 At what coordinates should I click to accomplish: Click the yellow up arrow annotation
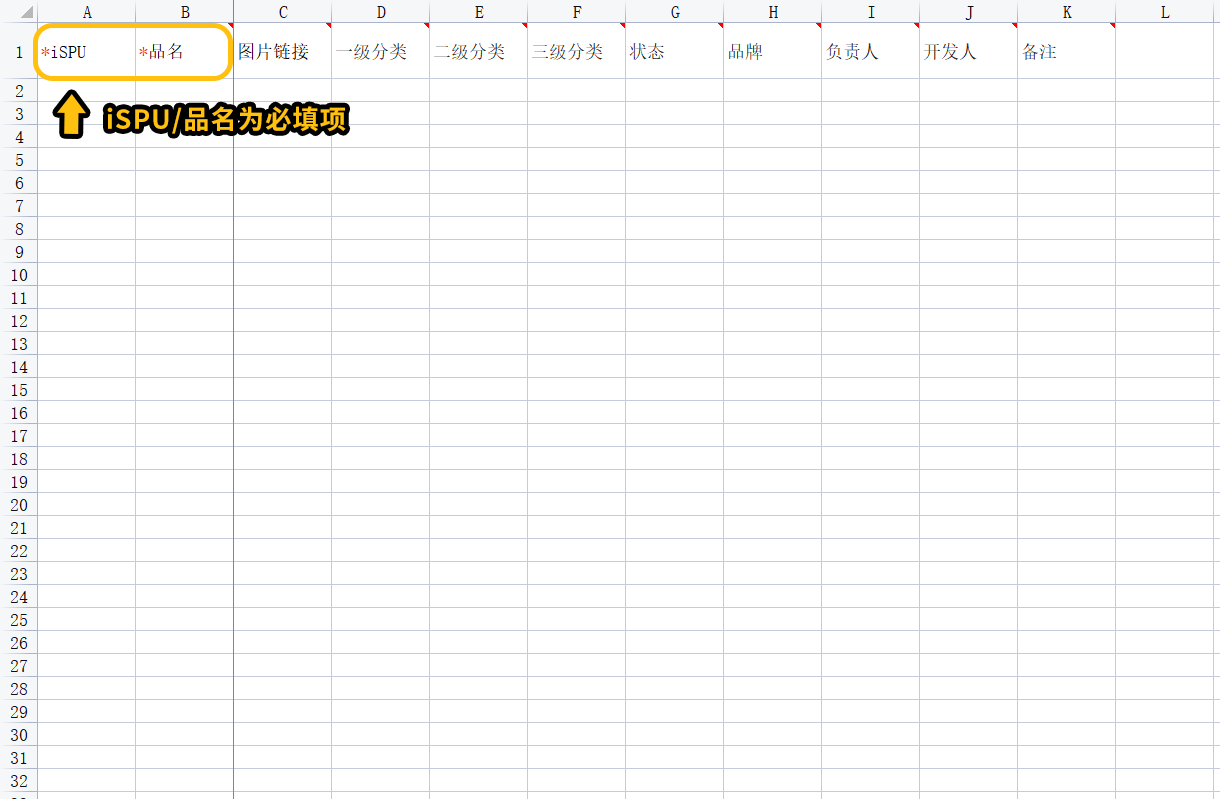tap(70, 115)
